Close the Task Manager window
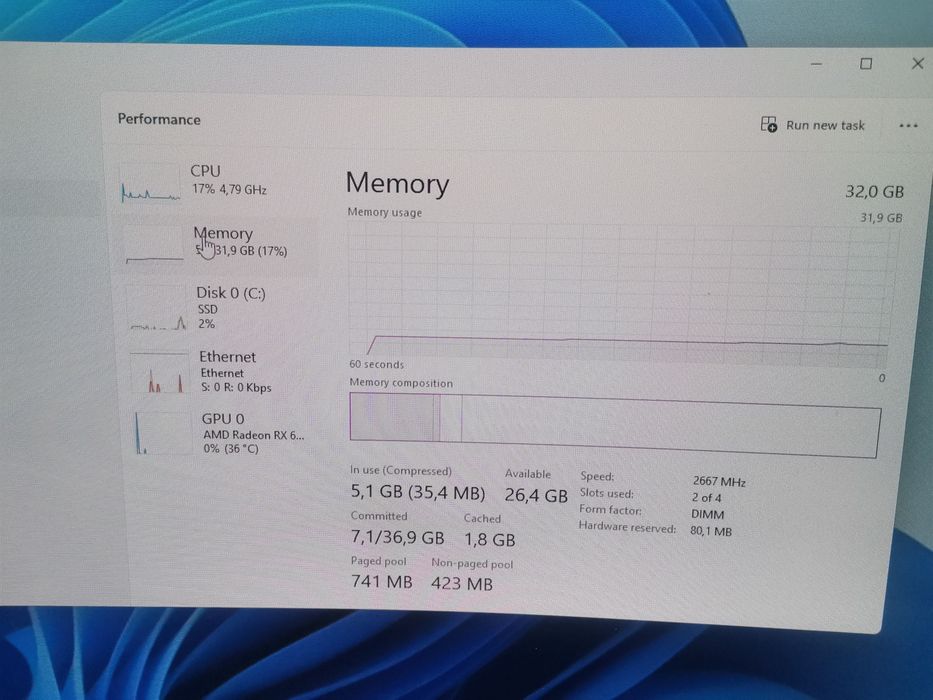 (x=918, y=63)
